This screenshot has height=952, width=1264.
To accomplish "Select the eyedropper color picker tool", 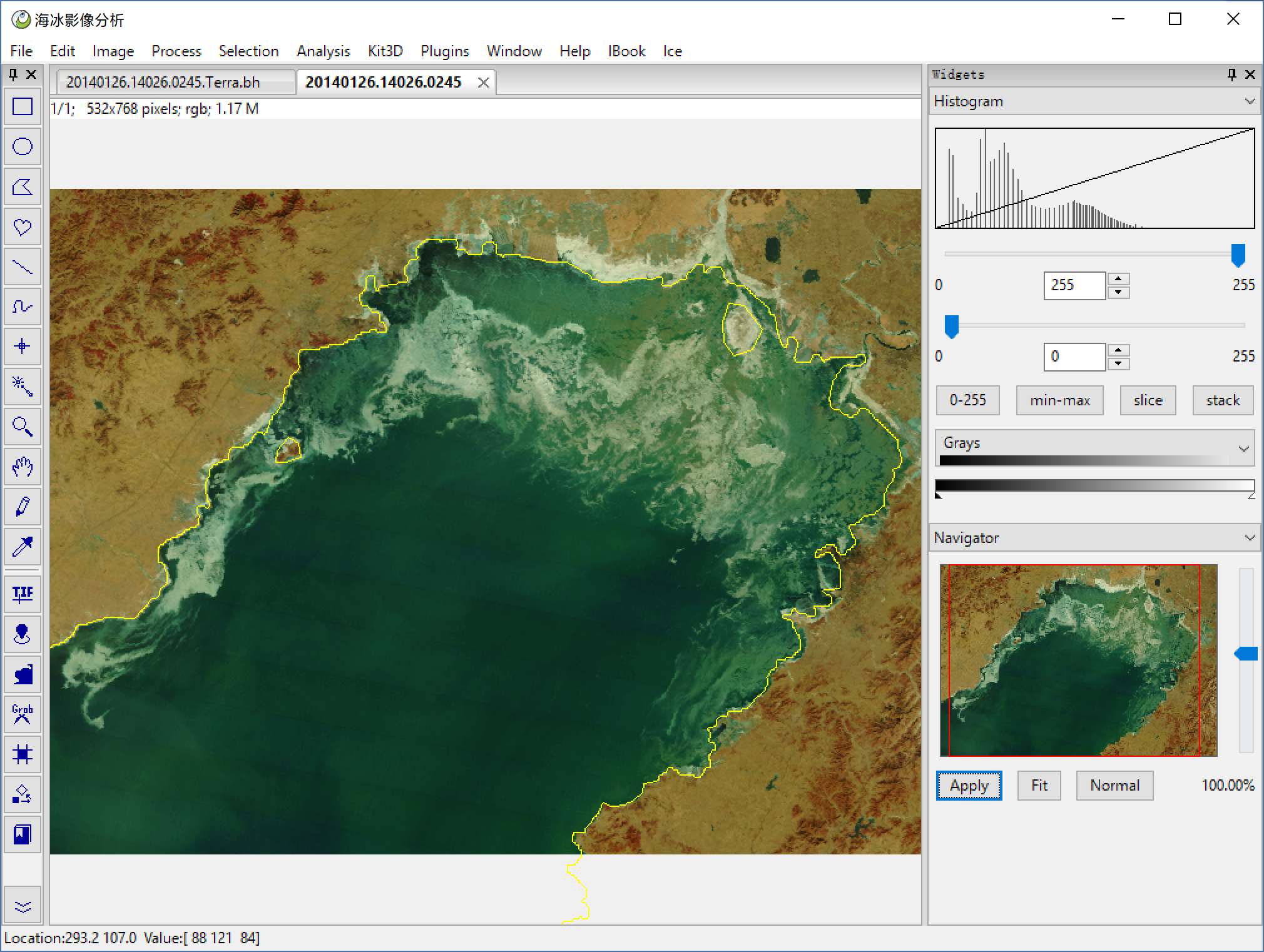I will (23, 547).
